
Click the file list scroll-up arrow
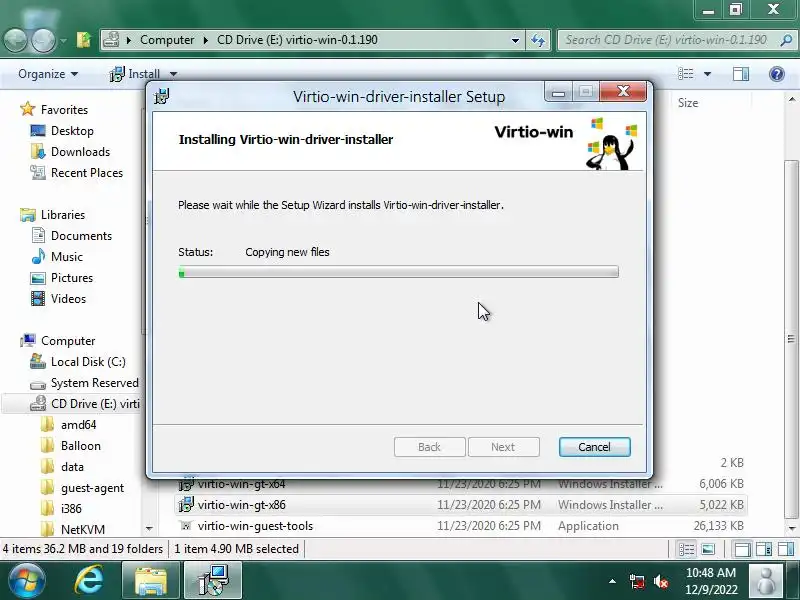[791, 99]
